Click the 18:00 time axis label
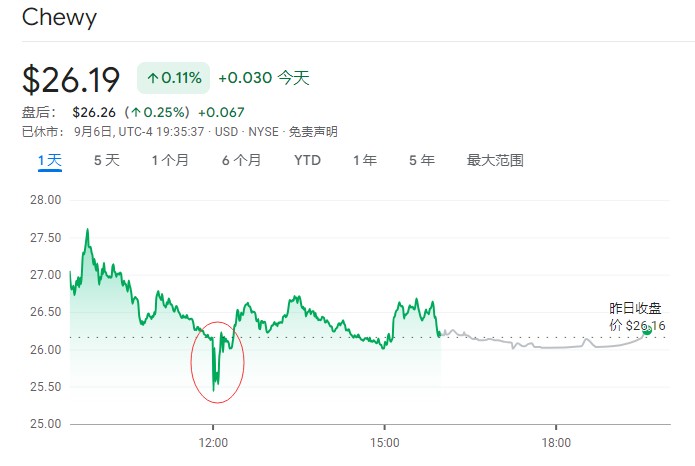This screenshot has width=695, height=466. click(556, 442)
